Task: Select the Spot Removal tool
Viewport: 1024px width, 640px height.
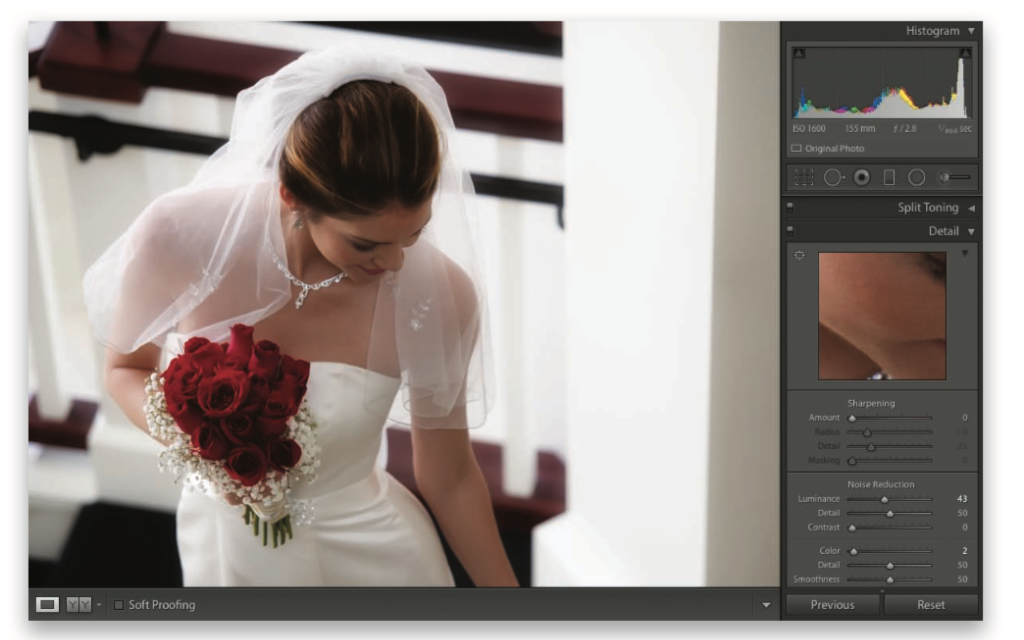Action: coord(834,177)
